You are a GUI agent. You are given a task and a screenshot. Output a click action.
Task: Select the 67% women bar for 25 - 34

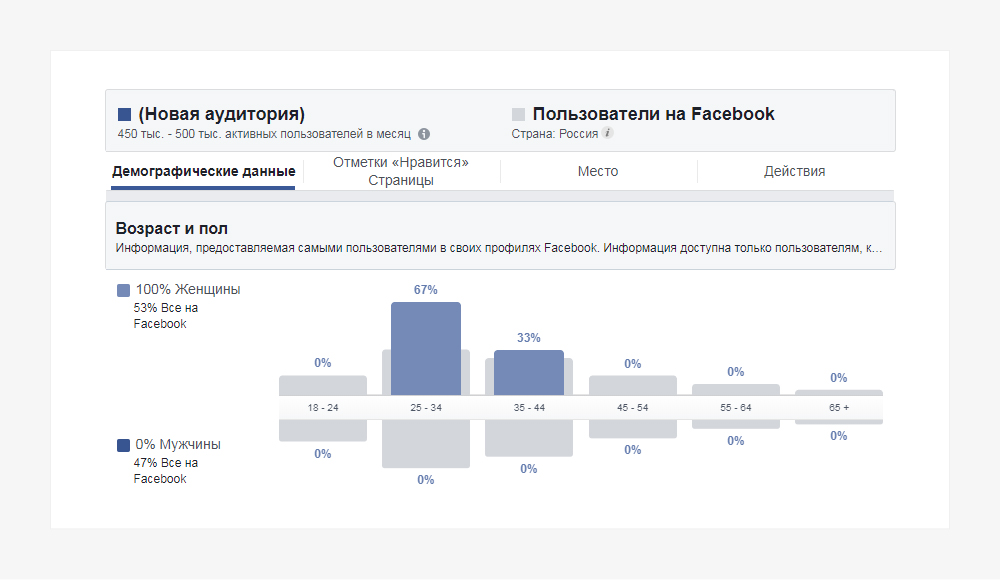click(x=425, y=347)
